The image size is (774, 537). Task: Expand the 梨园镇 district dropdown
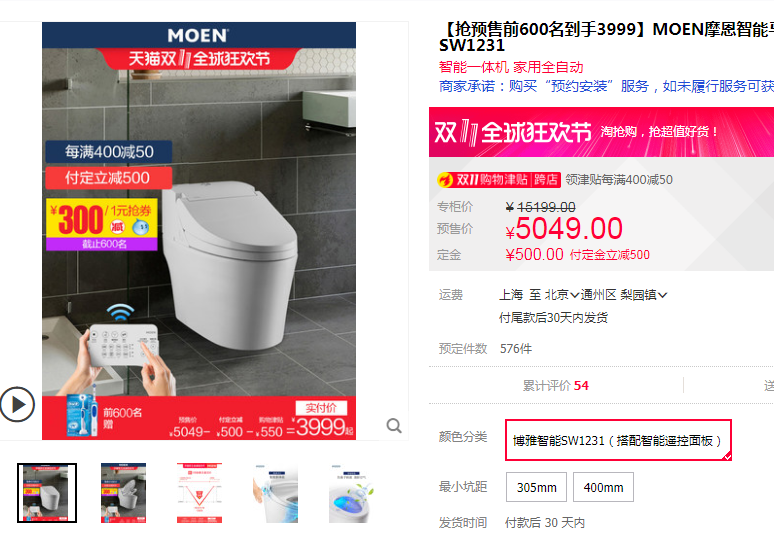coord(644,295)
